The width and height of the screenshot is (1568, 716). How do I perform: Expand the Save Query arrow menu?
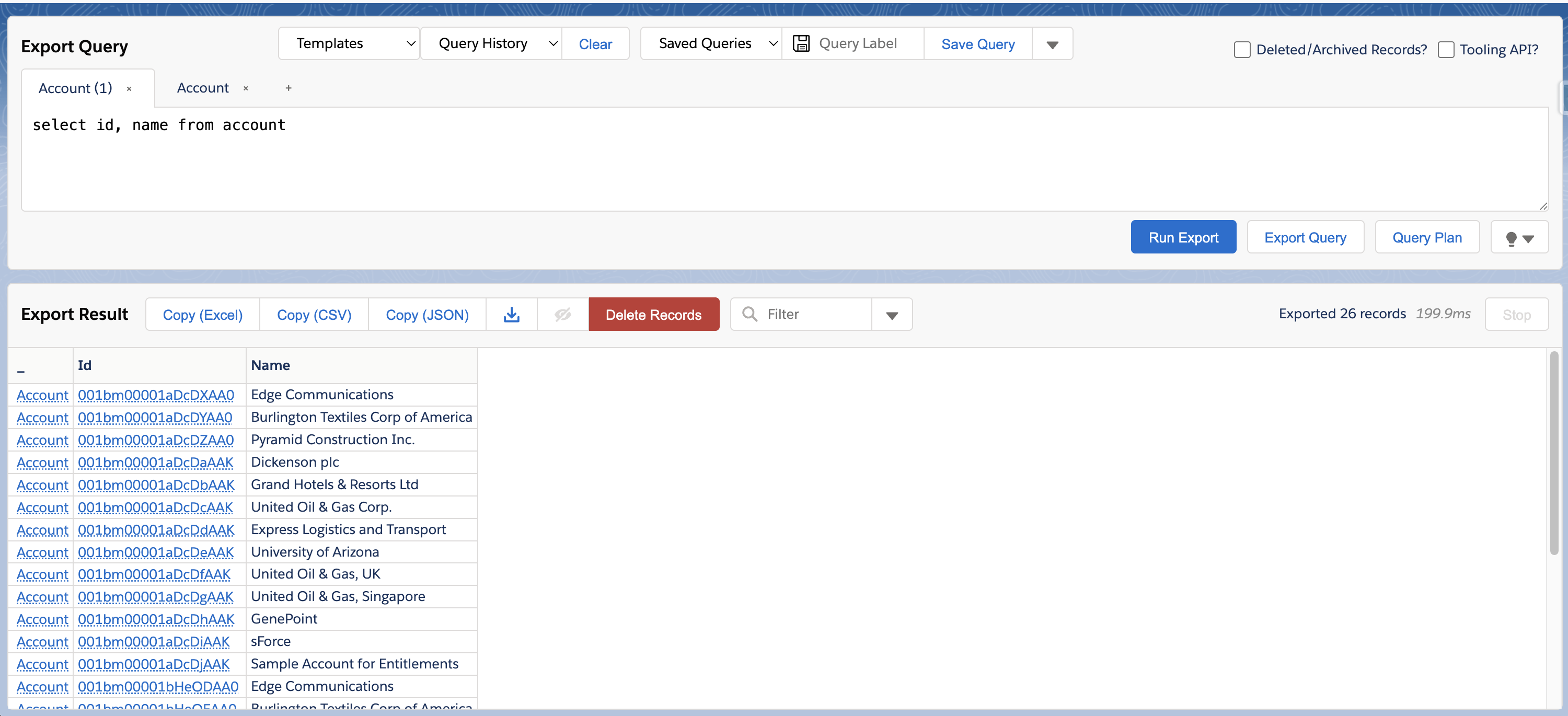[1052, 44]
